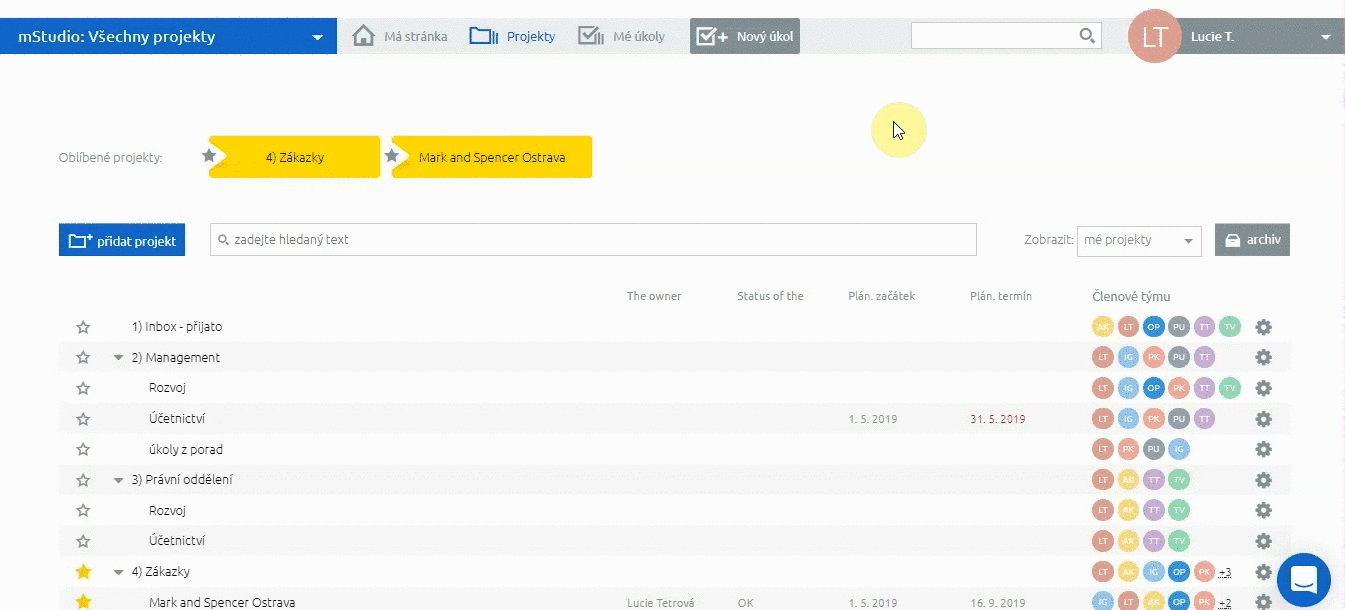Go to Má stránka tab
This screenshot has width=1345, height=610.
400,36
